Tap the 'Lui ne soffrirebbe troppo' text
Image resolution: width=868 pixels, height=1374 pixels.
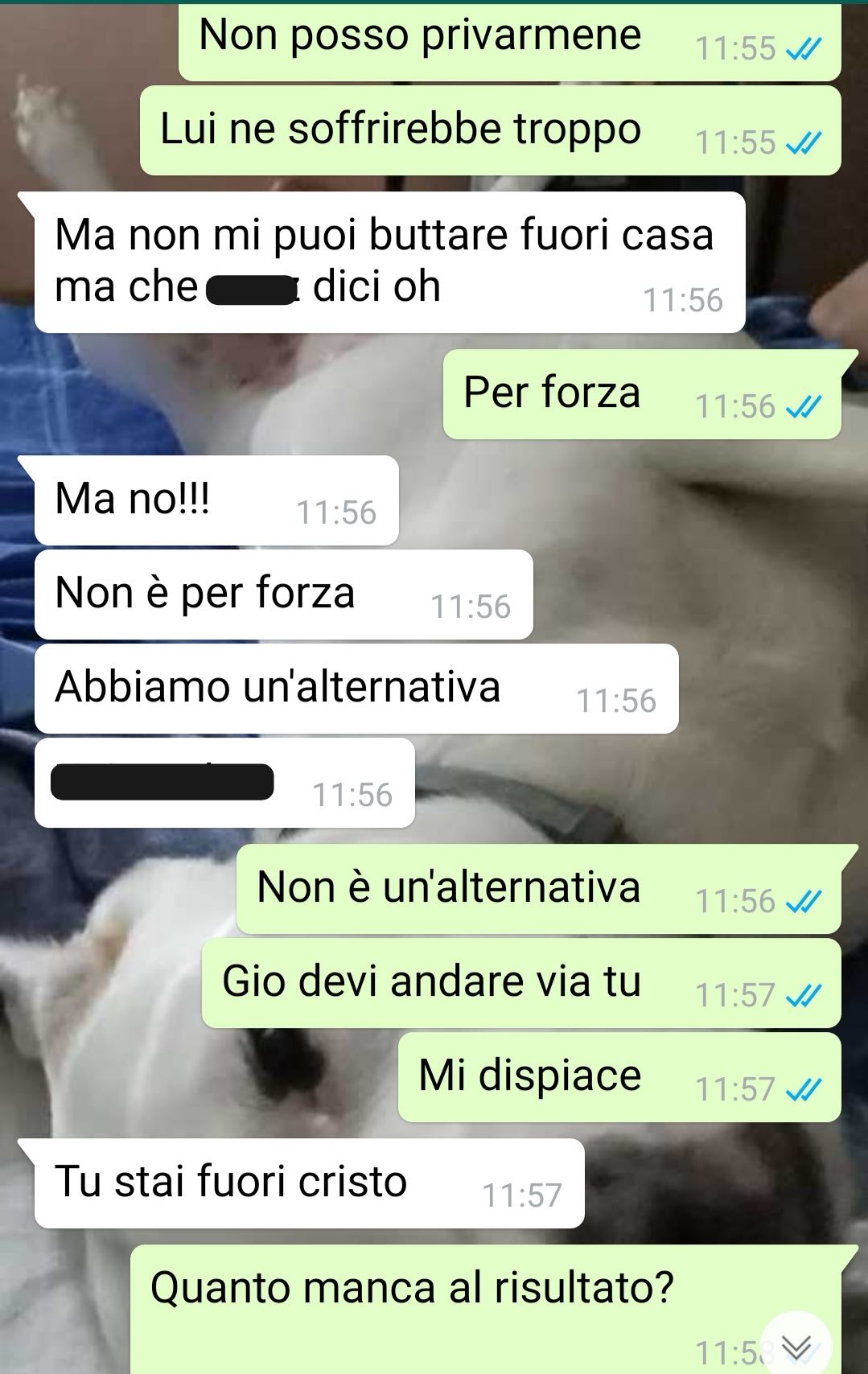pos(401,129)
